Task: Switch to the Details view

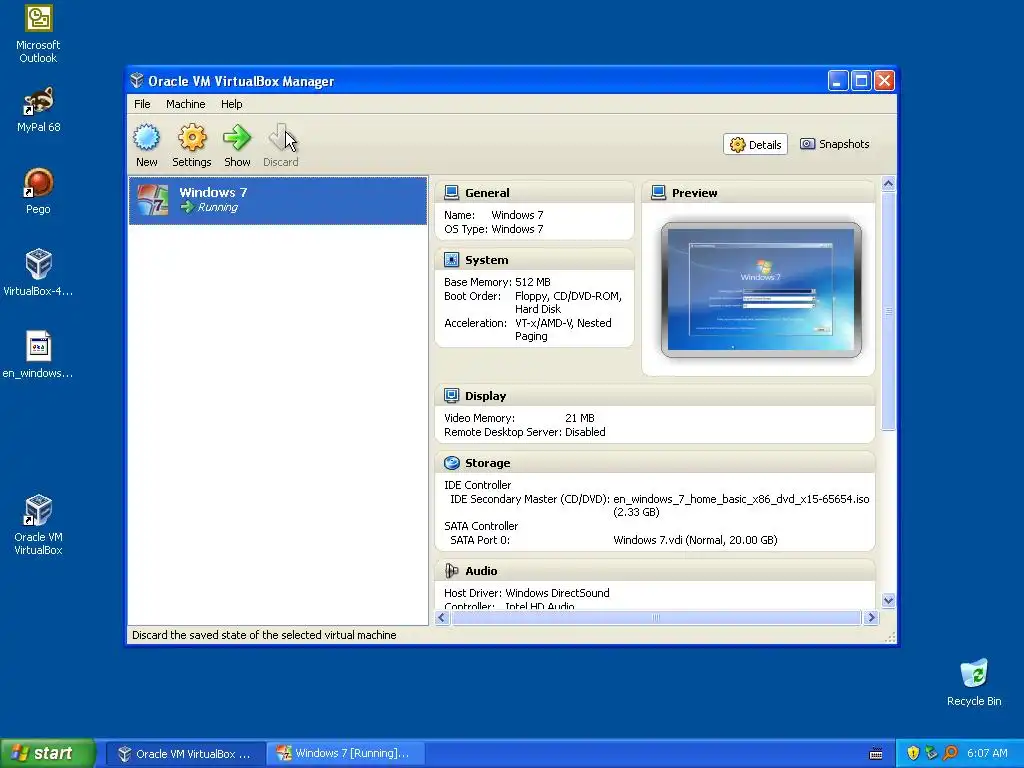Action: (755, 144)
